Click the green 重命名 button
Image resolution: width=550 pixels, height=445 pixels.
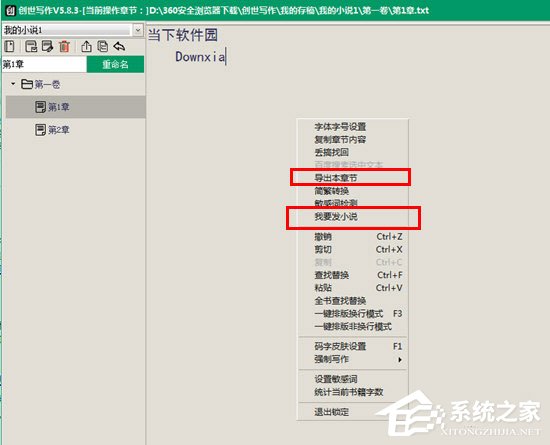point(115,64)
